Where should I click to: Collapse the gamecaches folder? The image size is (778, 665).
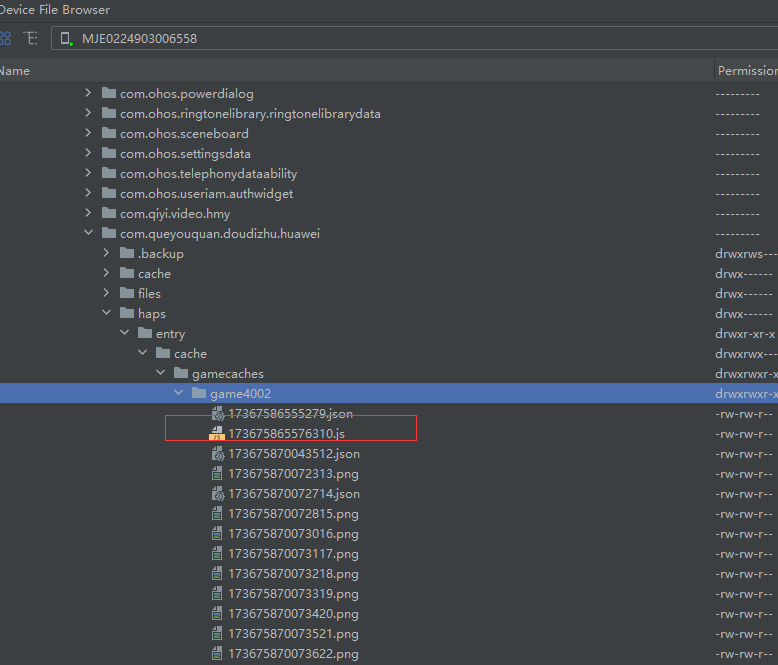[161, 373]
